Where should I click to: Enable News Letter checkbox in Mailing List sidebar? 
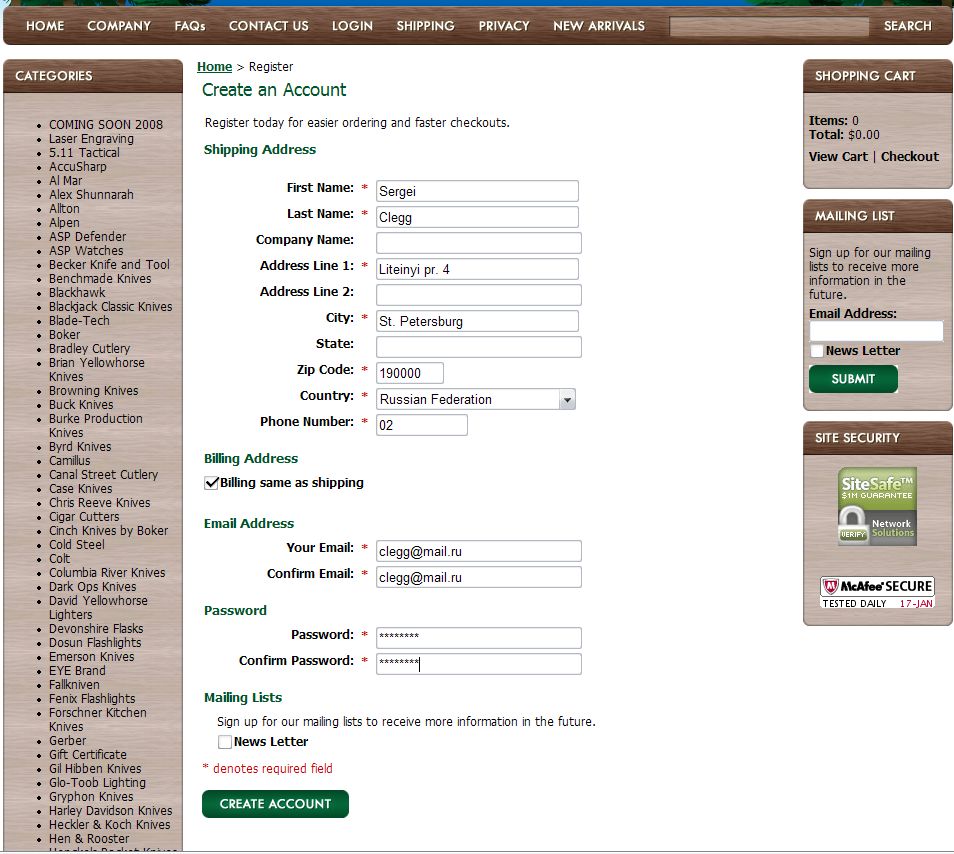click(x=817, y=351)
